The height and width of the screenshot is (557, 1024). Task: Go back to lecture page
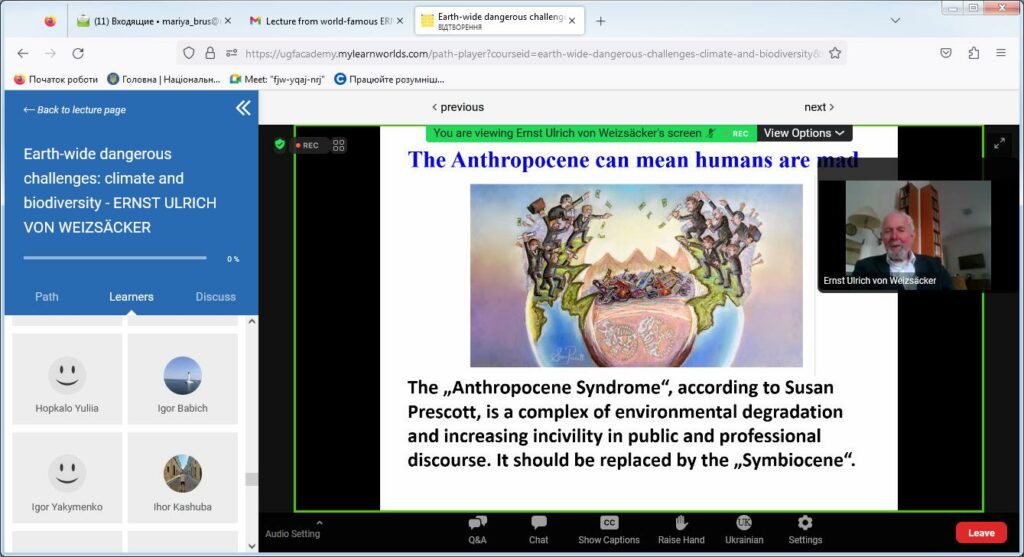click(x=75, y=110)
